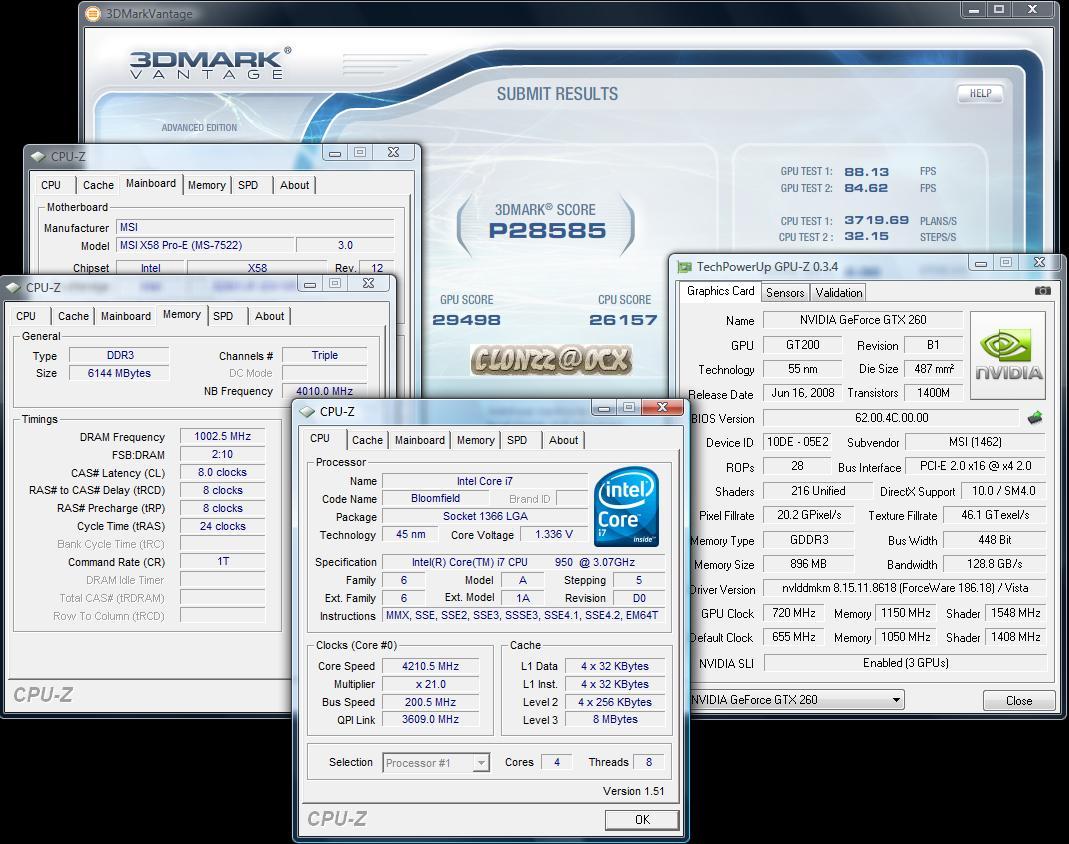Click the motherboard model MSI X58 Pro-E field

click(x=205, y=245)
